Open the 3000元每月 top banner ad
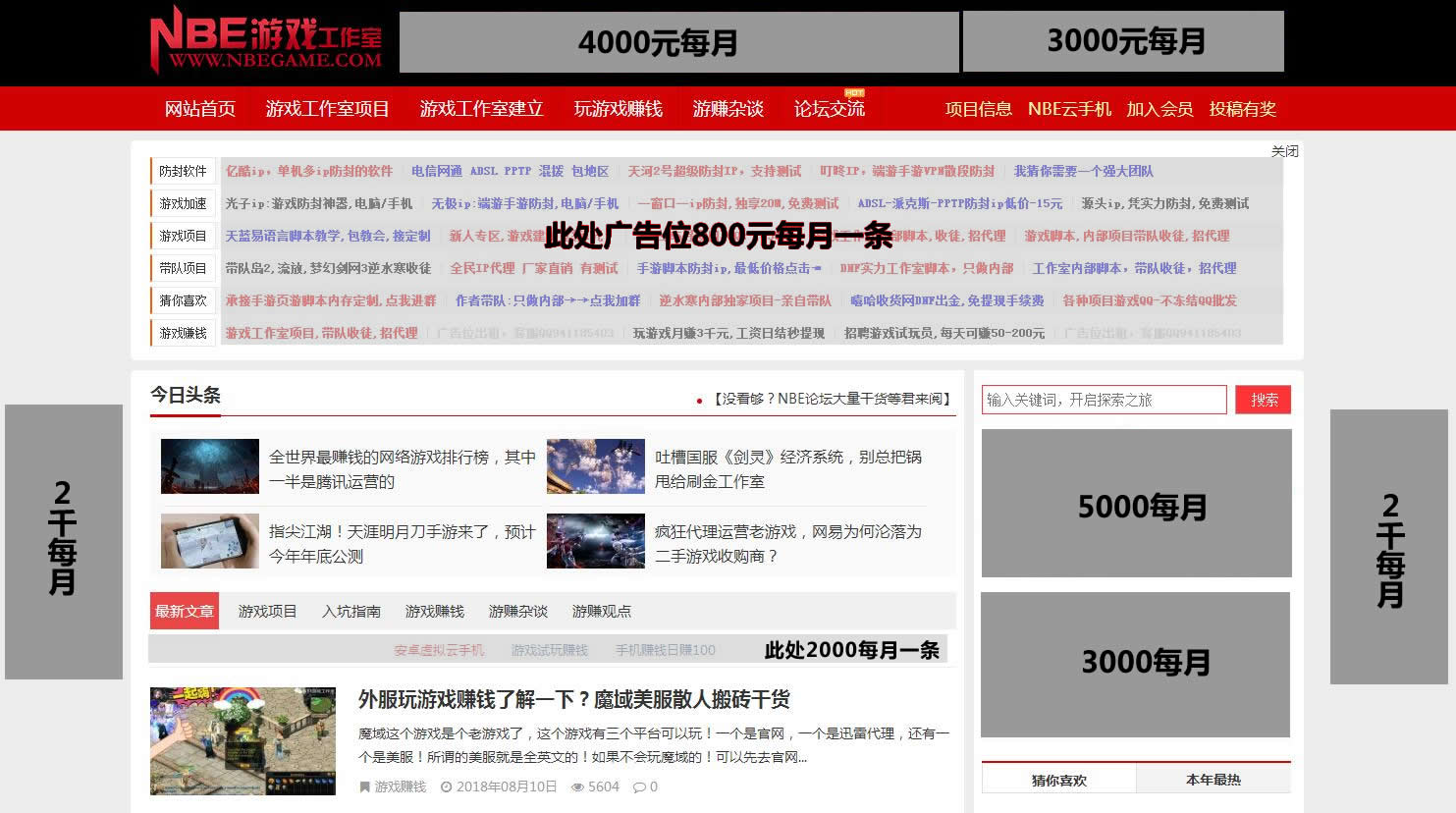 [1123, 41]
